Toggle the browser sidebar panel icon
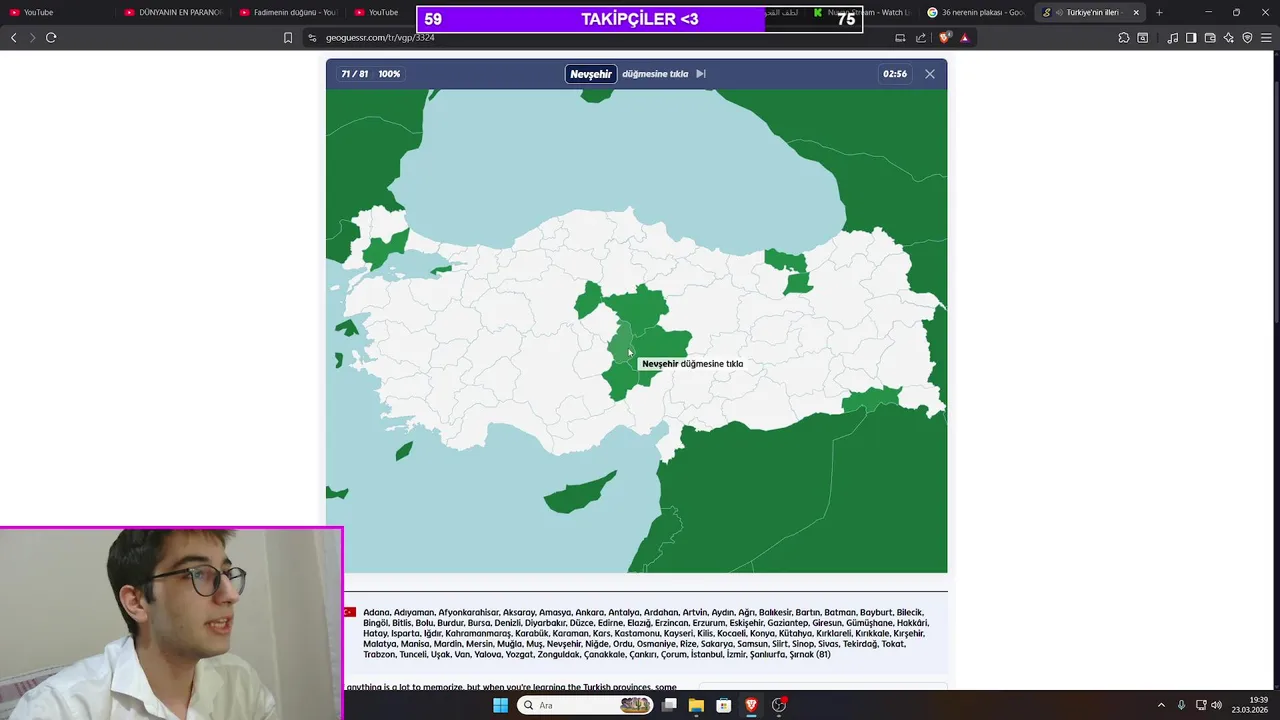Screen dimensions: 1280x720 (1191, 38)
